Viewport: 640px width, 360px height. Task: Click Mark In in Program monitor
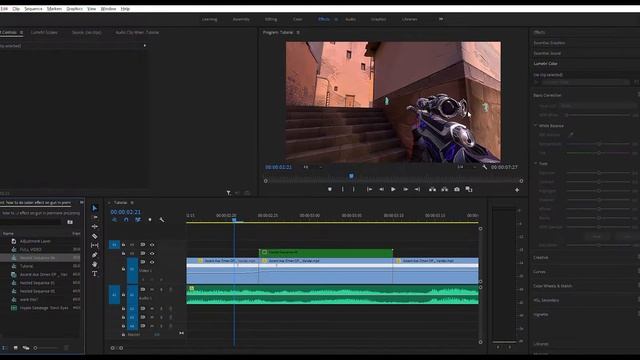click(x=342, y=189)
